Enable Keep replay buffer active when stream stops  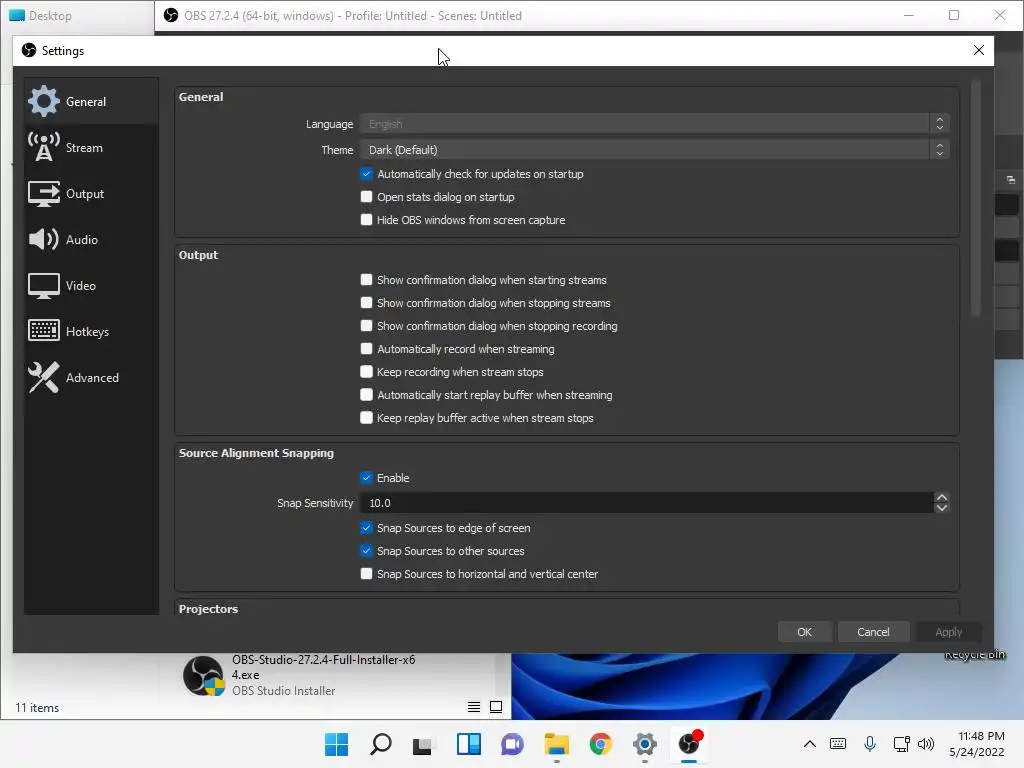366,418
